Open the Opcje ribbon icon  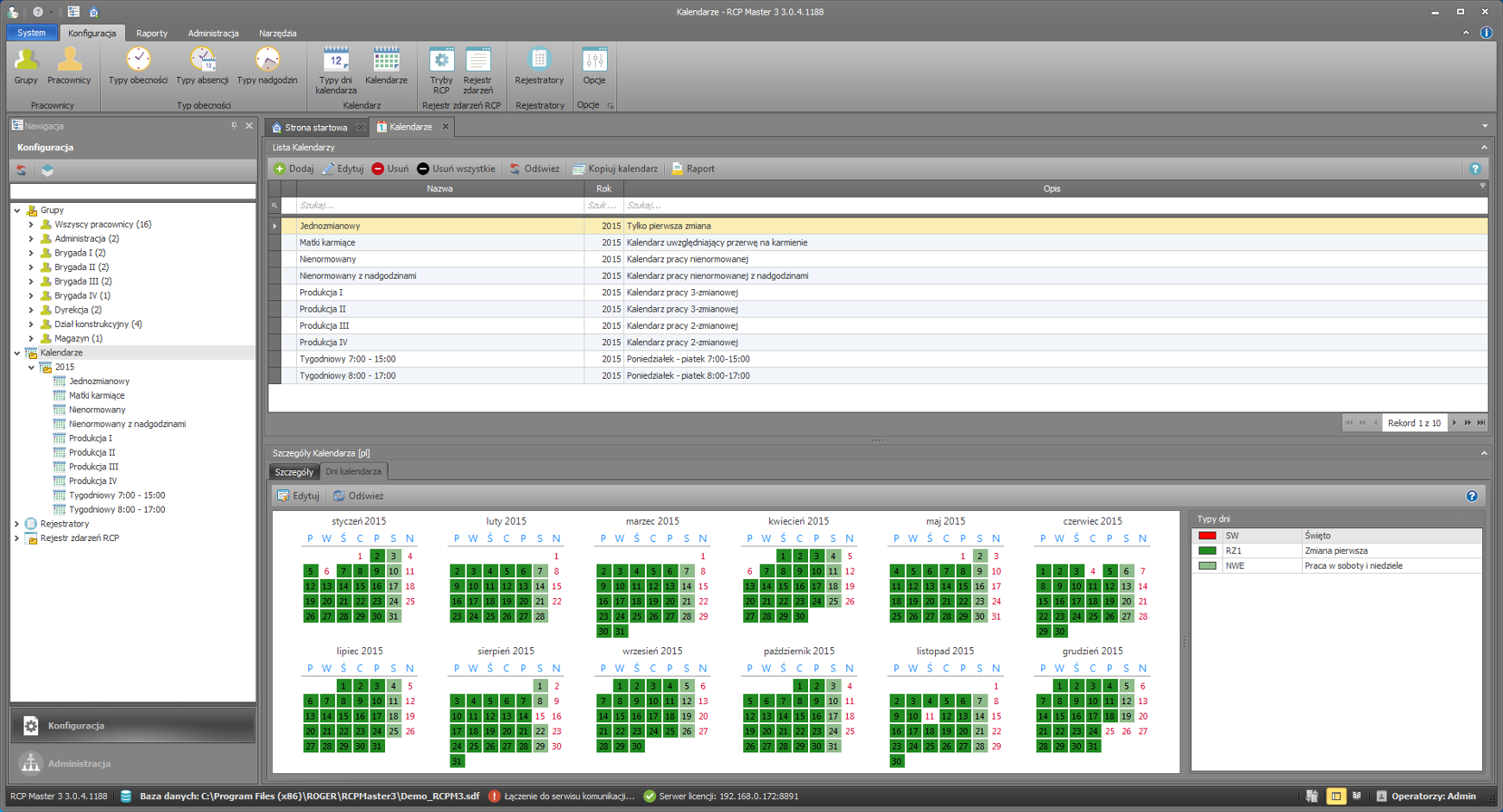[594, 66]
